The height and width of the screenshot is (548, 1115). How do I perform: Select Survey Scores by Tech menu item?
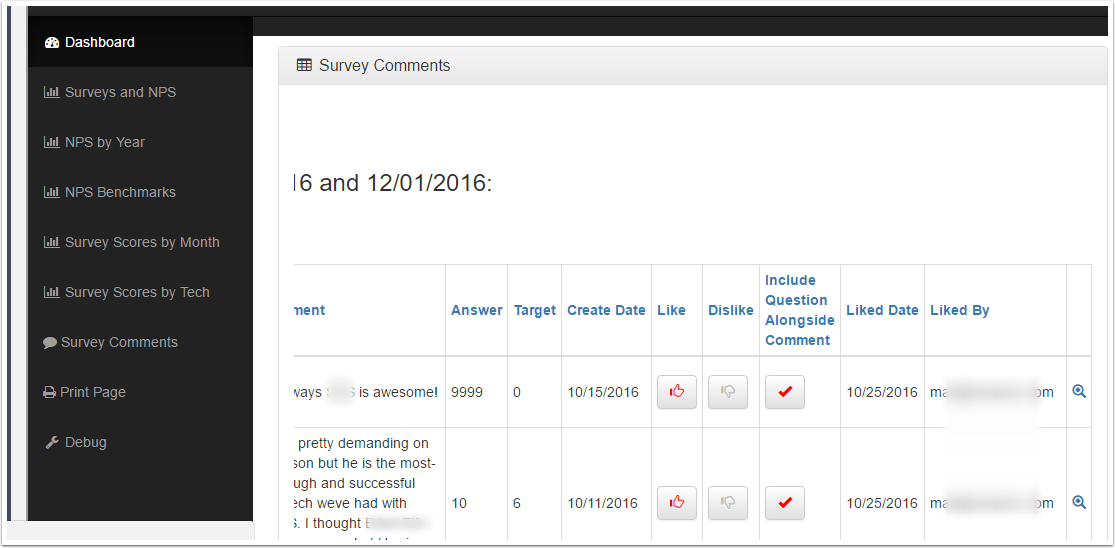click(127, 292)
